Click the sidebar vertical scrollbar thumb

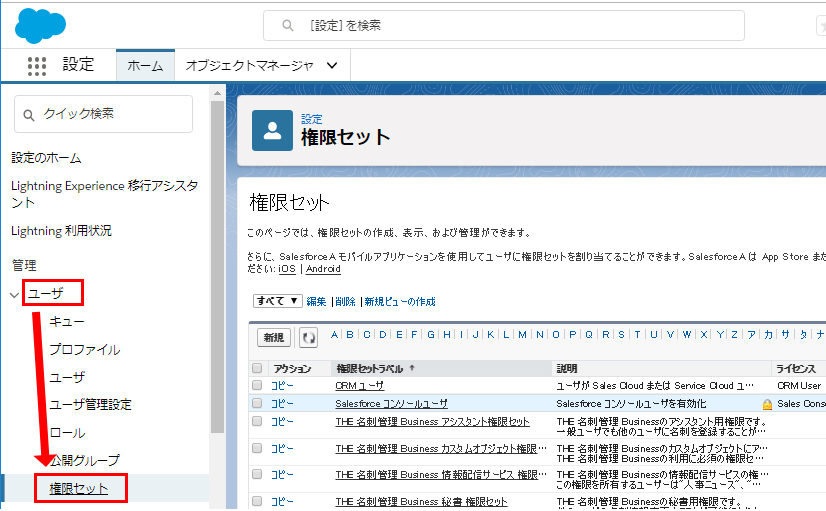(x=217, y=267)
